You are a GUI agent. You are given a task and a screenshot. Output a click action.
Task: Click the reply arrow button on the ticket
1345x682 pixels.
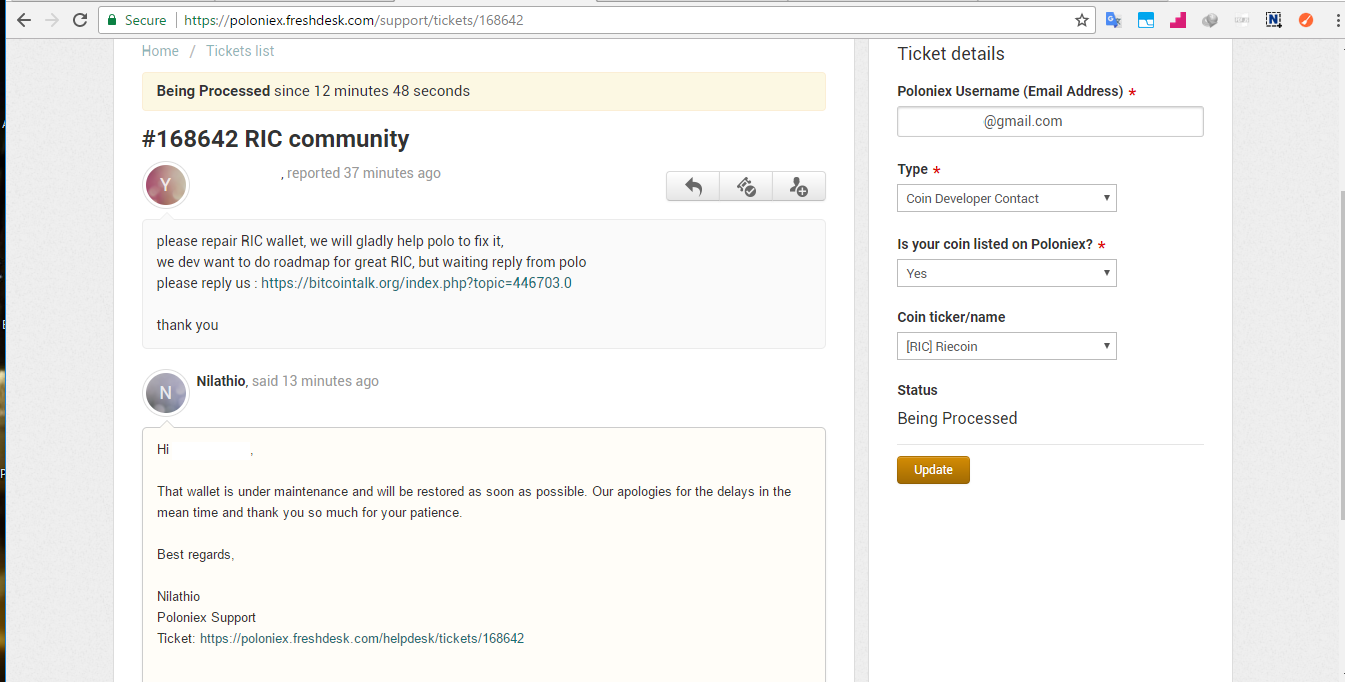tap(693, 186)
